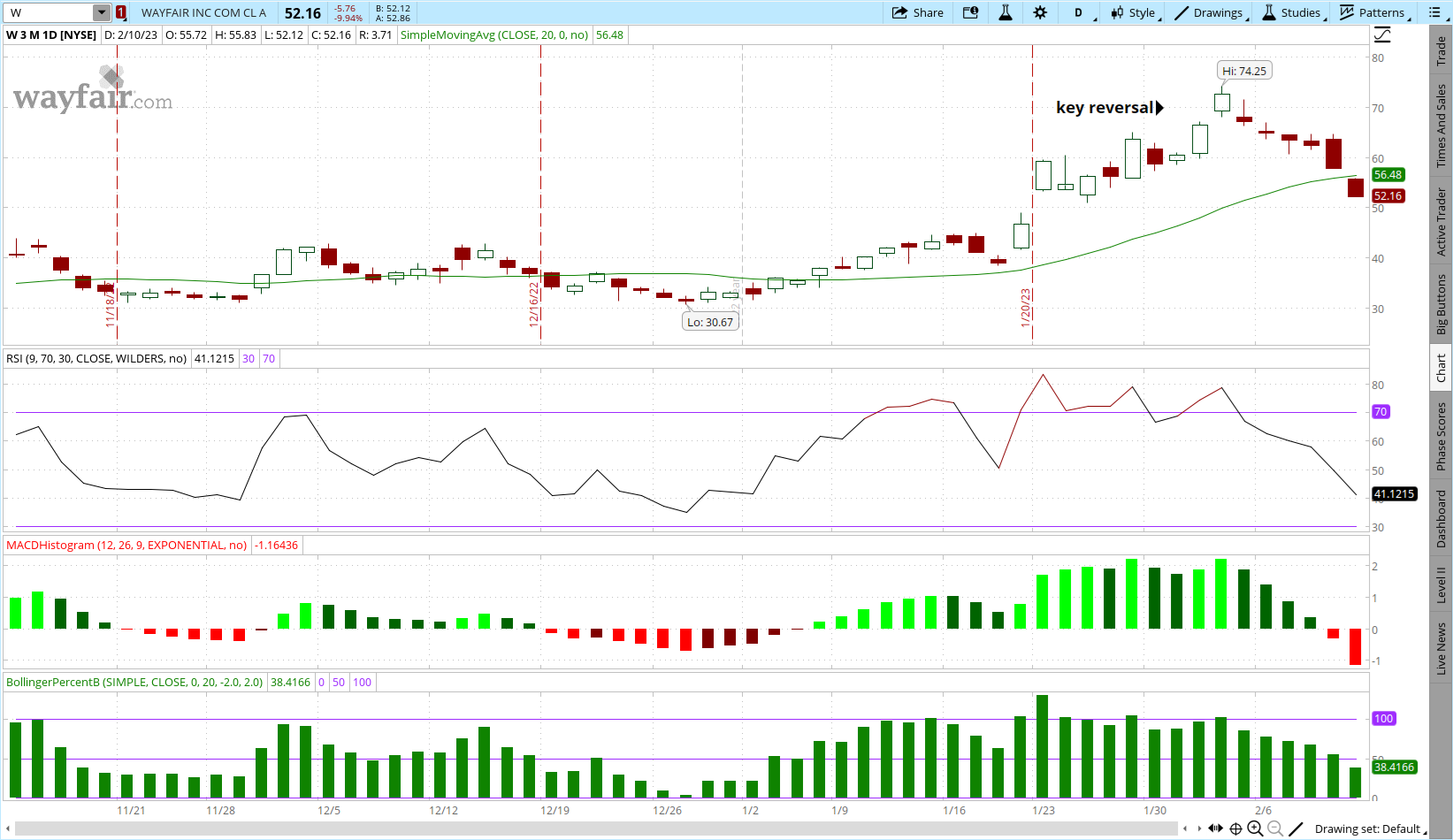Open the Dashboard side tab

pyautogui.click(x=1442, y=519)
